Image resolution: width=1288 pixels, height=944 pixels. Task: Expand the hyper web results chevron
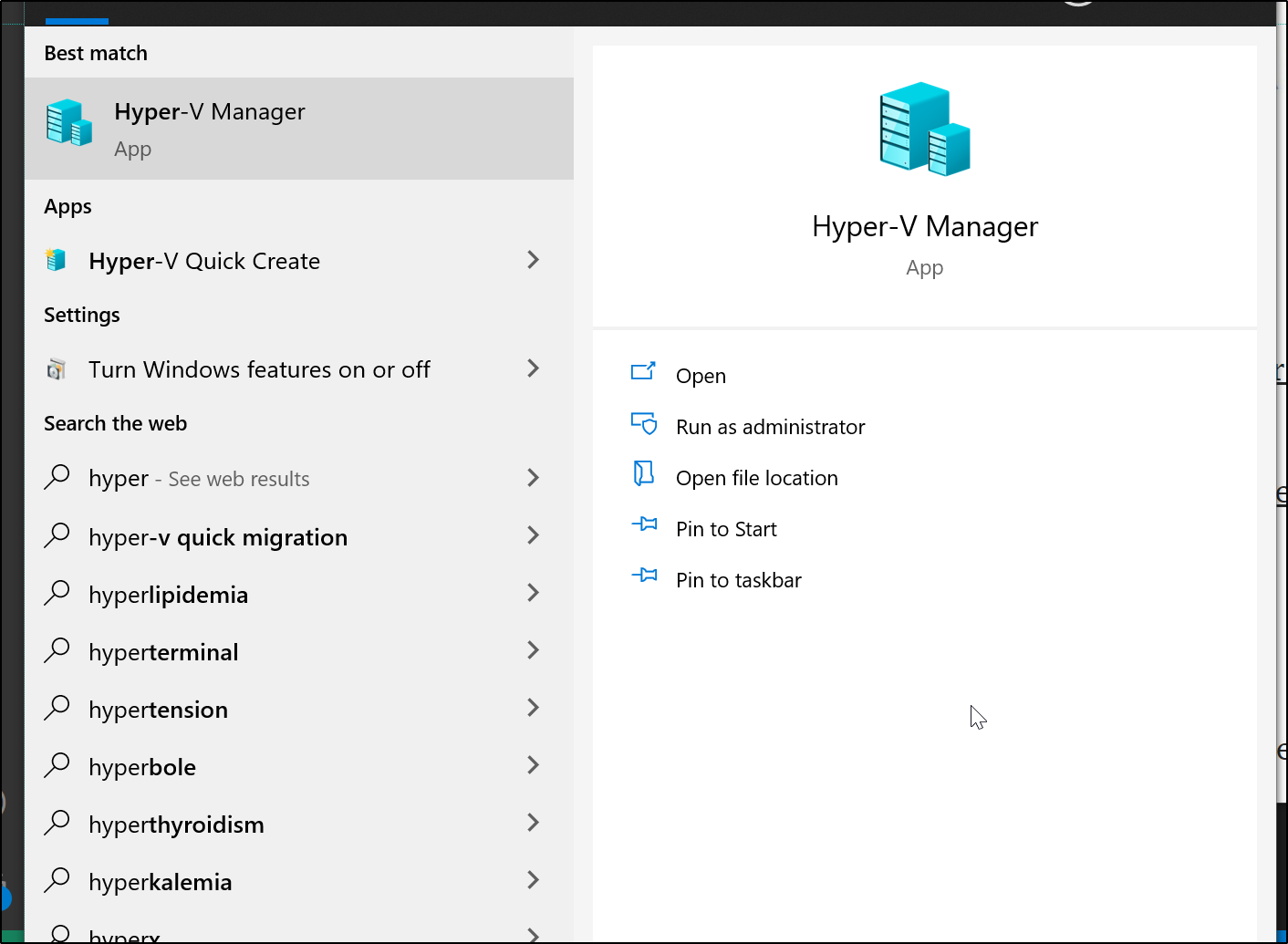pos(534,477)
